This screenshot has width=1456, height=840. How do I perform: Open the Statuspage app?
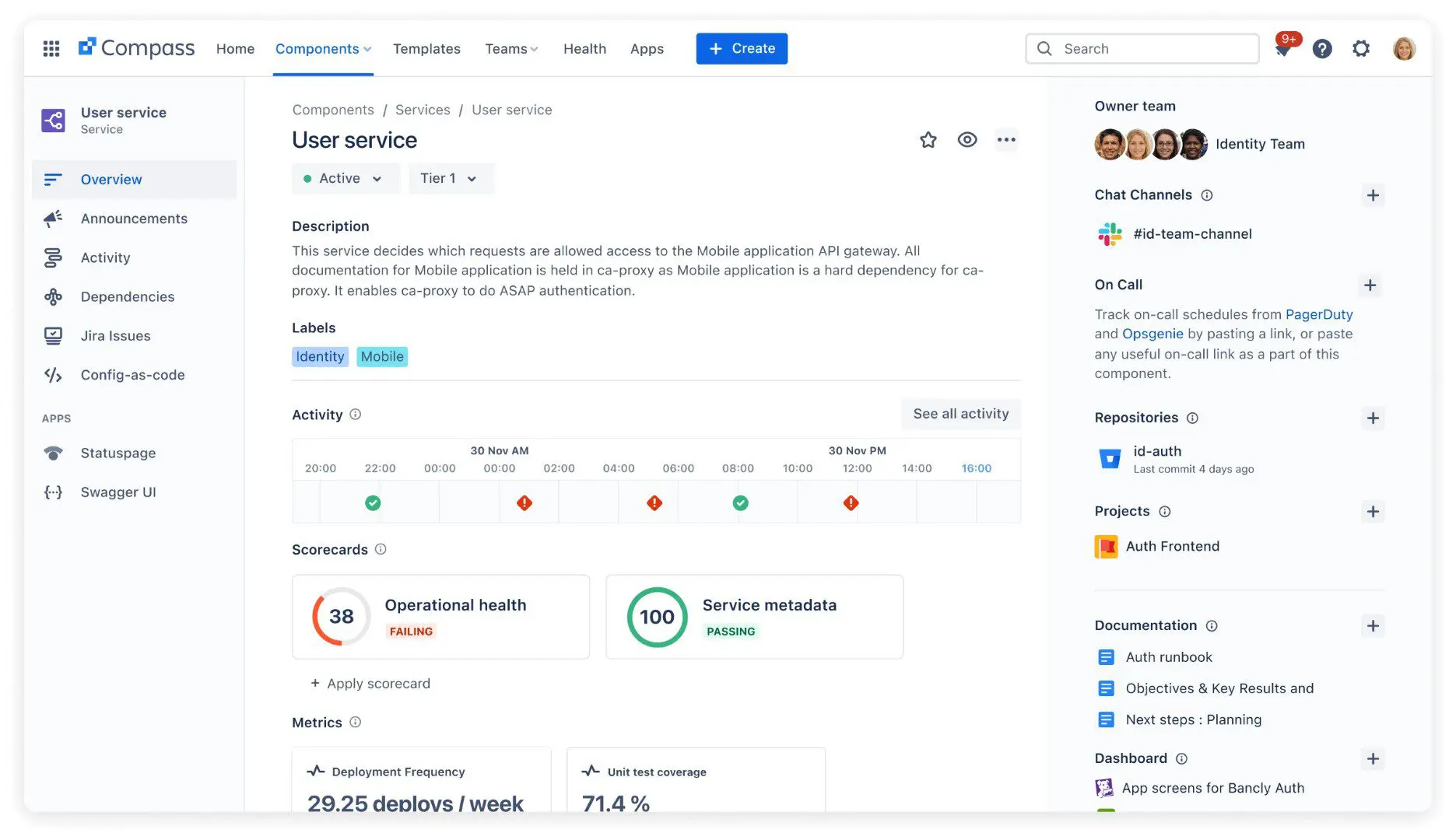[x=135, y=453]
